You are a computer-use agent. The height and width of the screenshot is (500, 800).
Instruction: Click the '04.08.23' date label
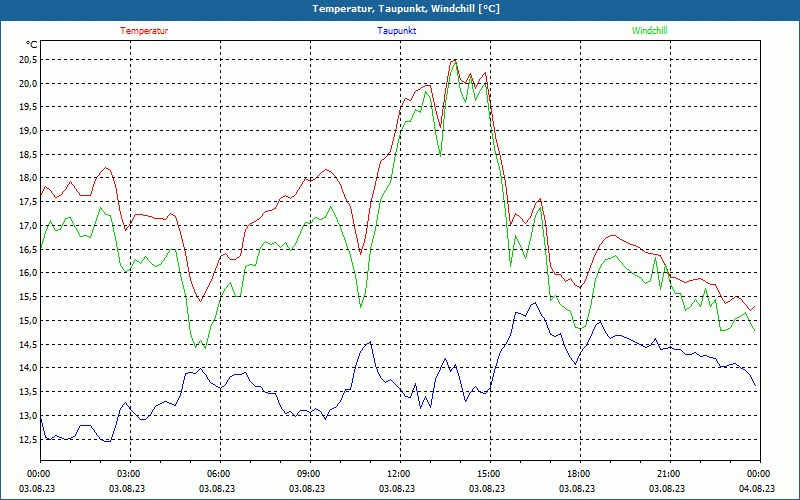point(757,488)
